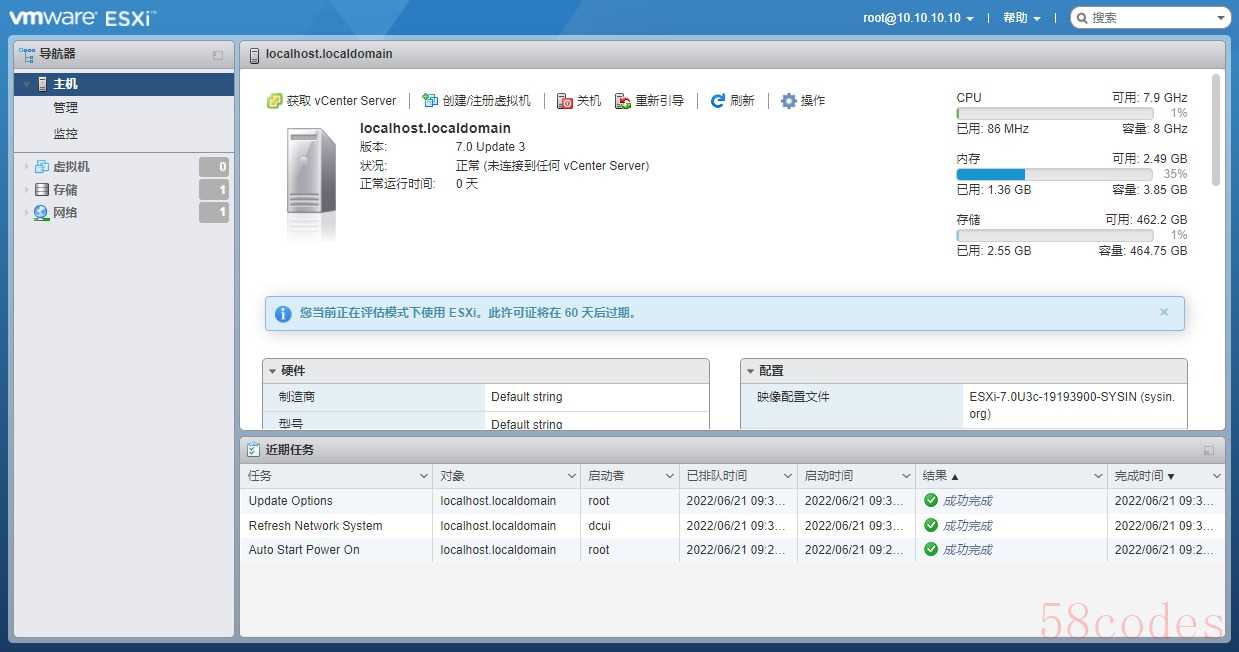The height and width of the screenshot is (652, 1239).
Task: Expand the 虚拟机 tree node
Action: pos(26,167)
